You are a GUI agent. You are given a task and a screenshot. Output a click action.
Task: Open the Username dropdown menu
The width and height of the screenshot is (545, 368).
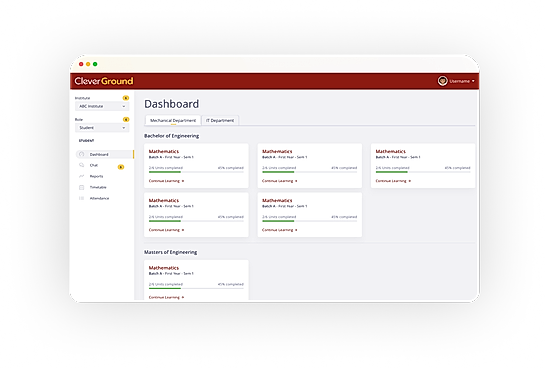click(462, 81)
